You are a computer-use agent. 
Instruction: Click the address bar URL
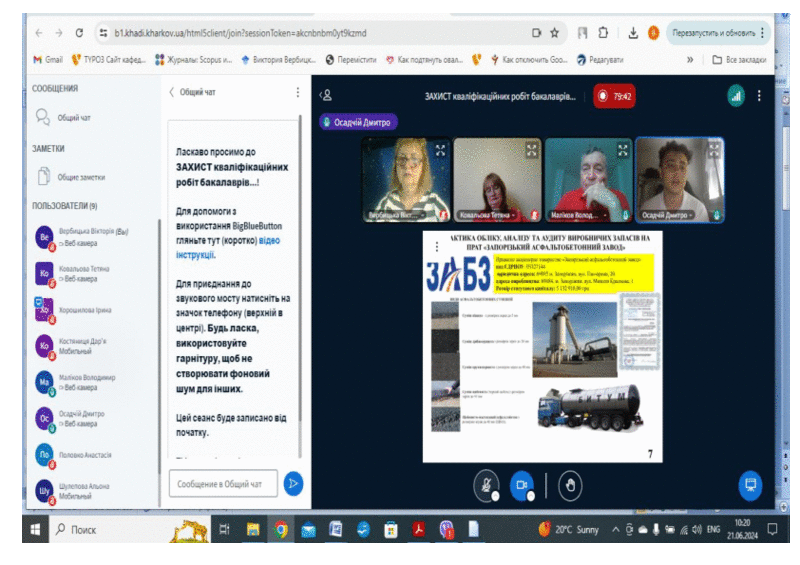coord(240,33)
